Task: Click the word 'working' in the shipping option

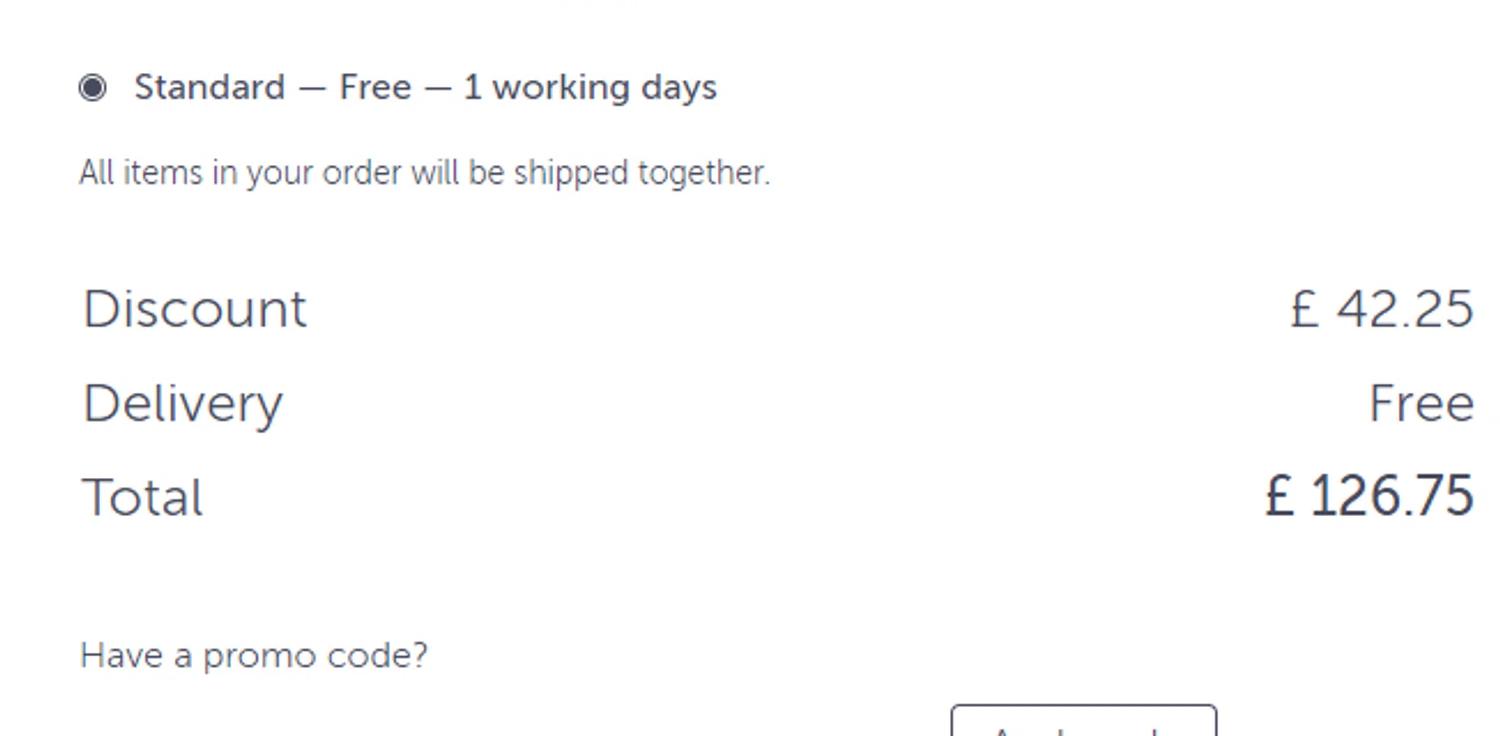Action: 561,88
